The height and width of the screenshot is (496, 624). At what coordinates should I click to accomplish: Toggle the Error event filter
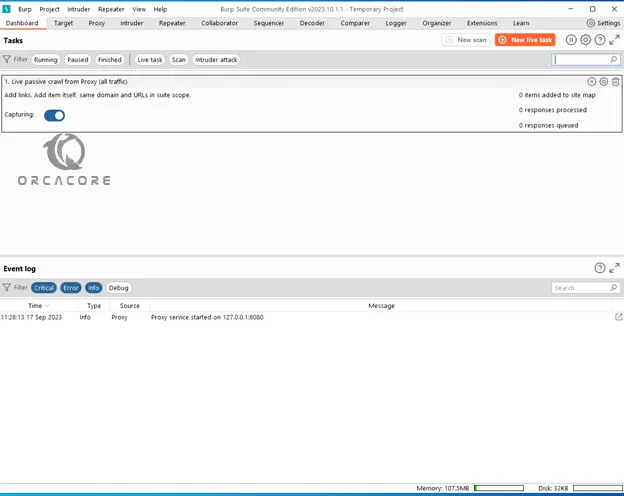(x=71, y=288)
